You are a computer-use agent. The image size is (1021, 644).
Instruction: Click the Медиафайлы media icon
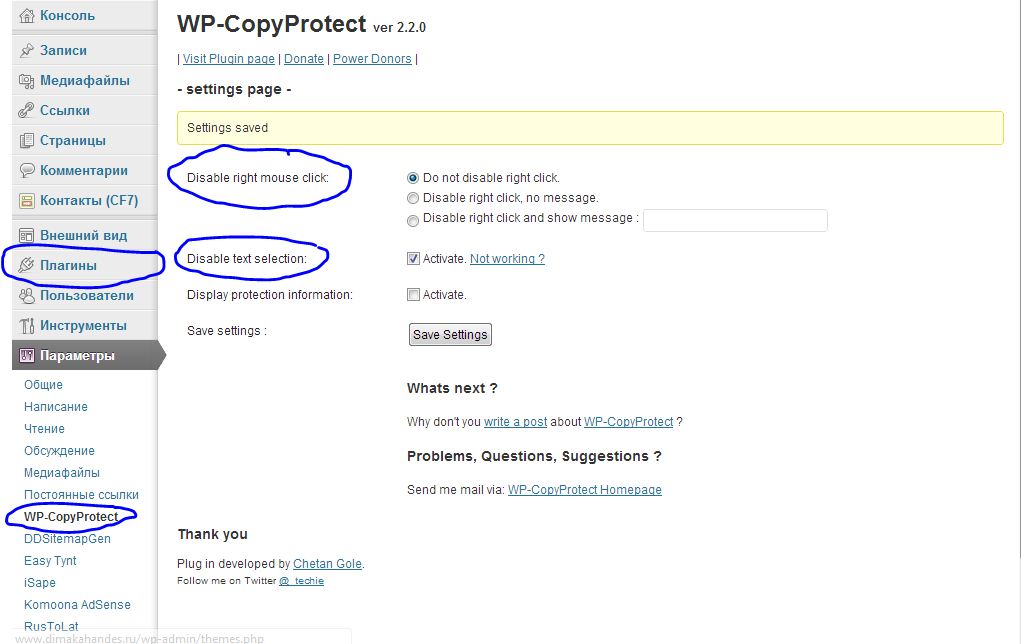pyautogui.click(x=27, y=81)
